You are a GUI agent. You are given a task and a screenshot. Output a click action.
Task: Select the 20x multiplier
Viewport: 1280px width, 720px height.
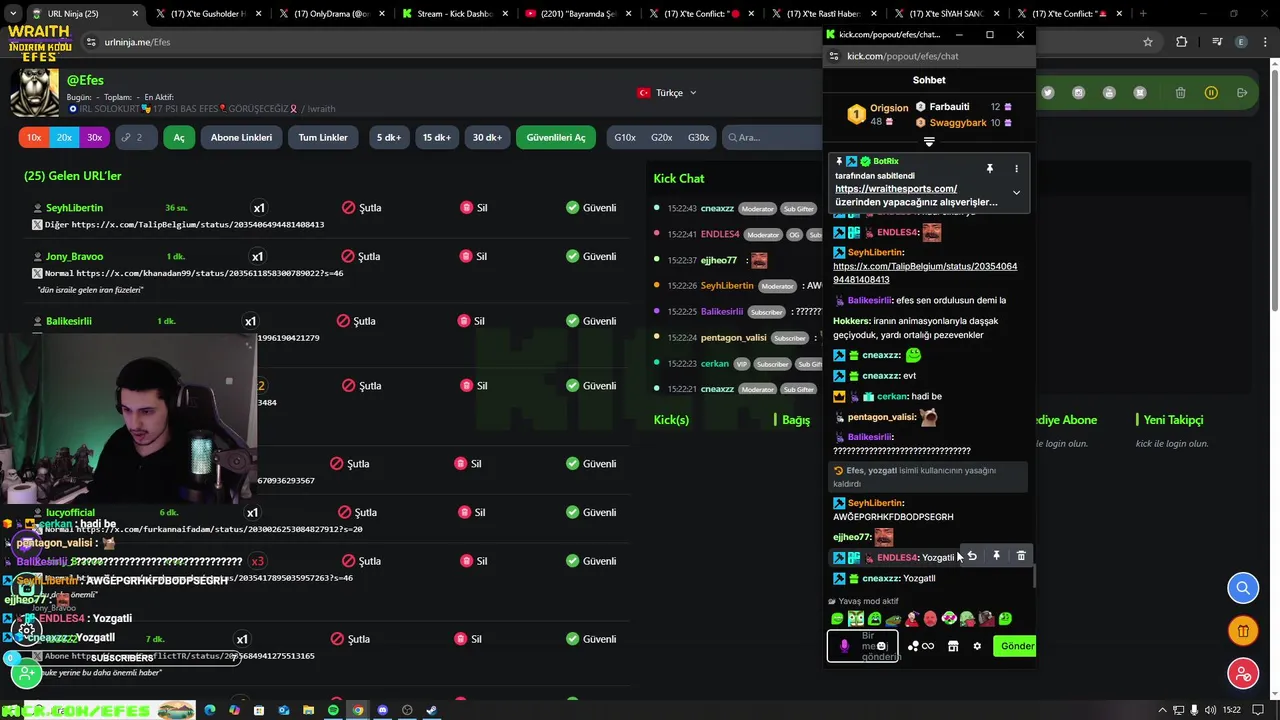click(64, 137)
